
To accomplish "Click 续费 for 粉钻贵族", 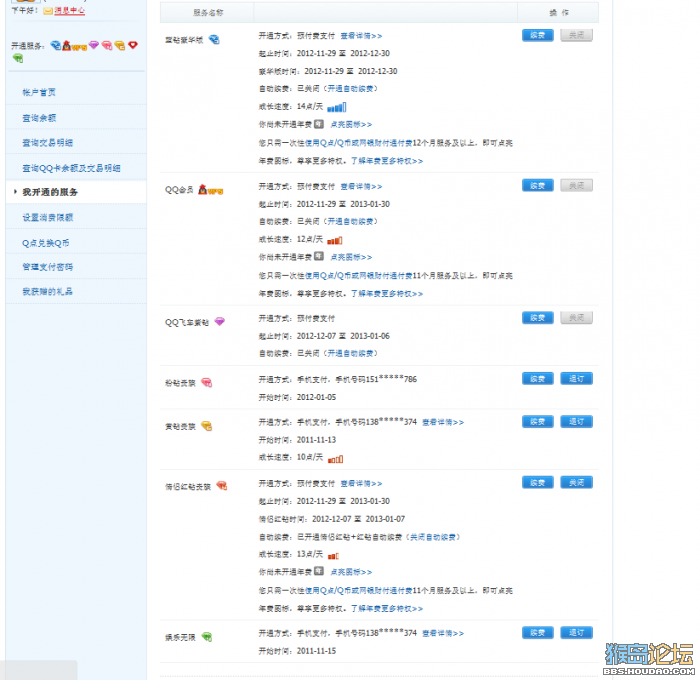I will tap(538, 379).
